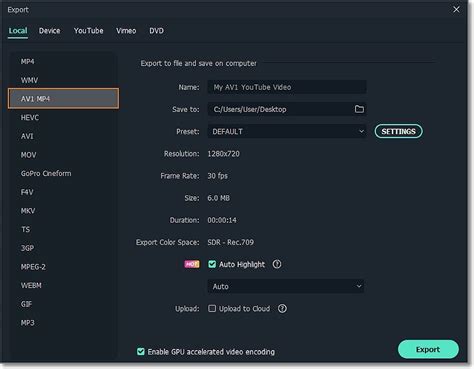Image resolution: width=474 pixels, height=369 pixels.
Task: Choose the AVI format
Action: 27,136
